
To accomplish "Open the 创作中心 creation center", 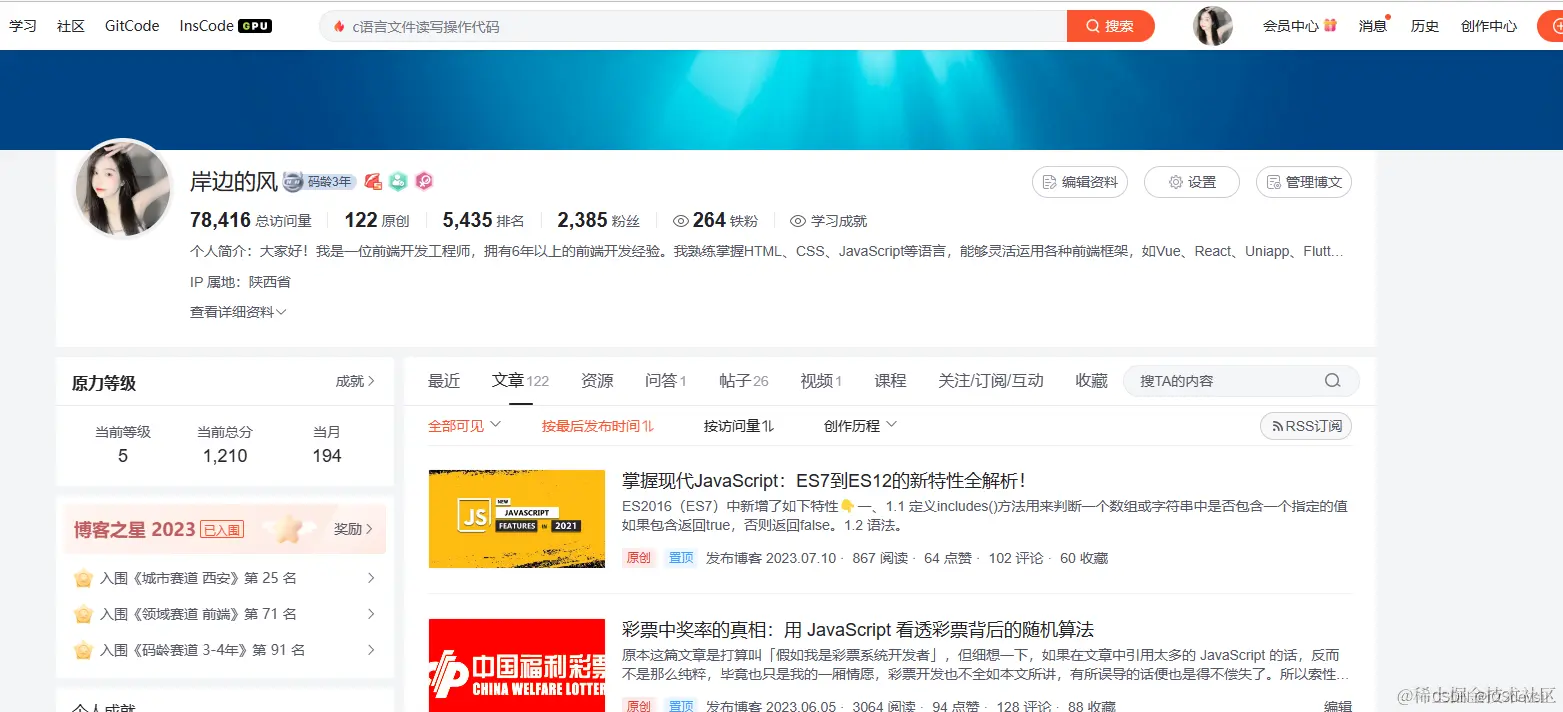I will [x=1488, y=26].
